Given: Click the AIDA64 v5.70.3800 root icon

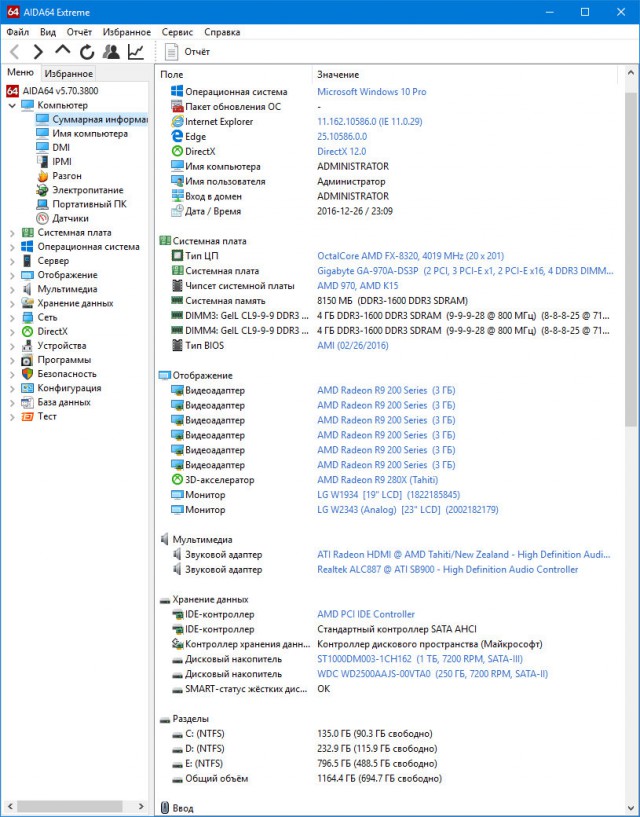Looking at the screenshot, I should click(13, 91).
